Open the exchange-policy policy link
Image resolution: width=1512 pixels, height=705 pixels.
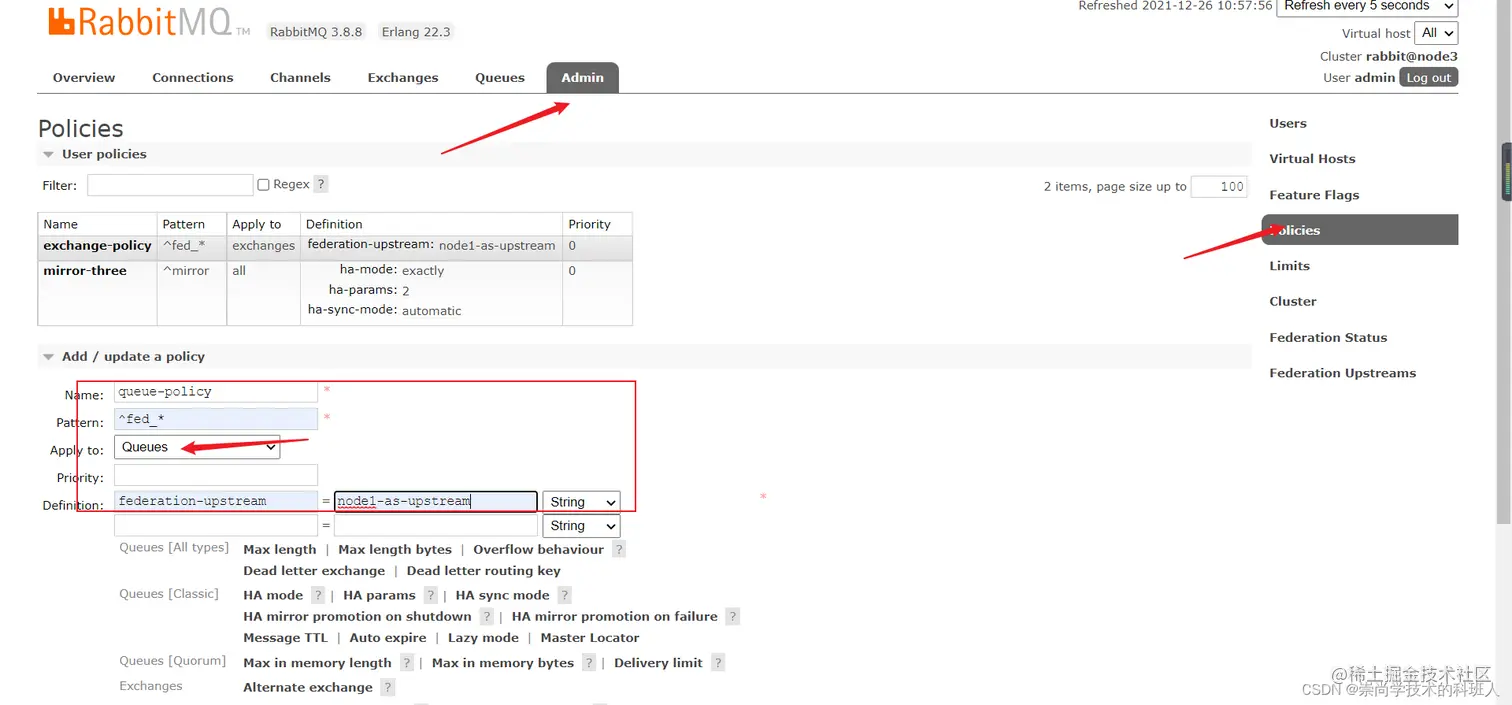(x=97, y=245)
